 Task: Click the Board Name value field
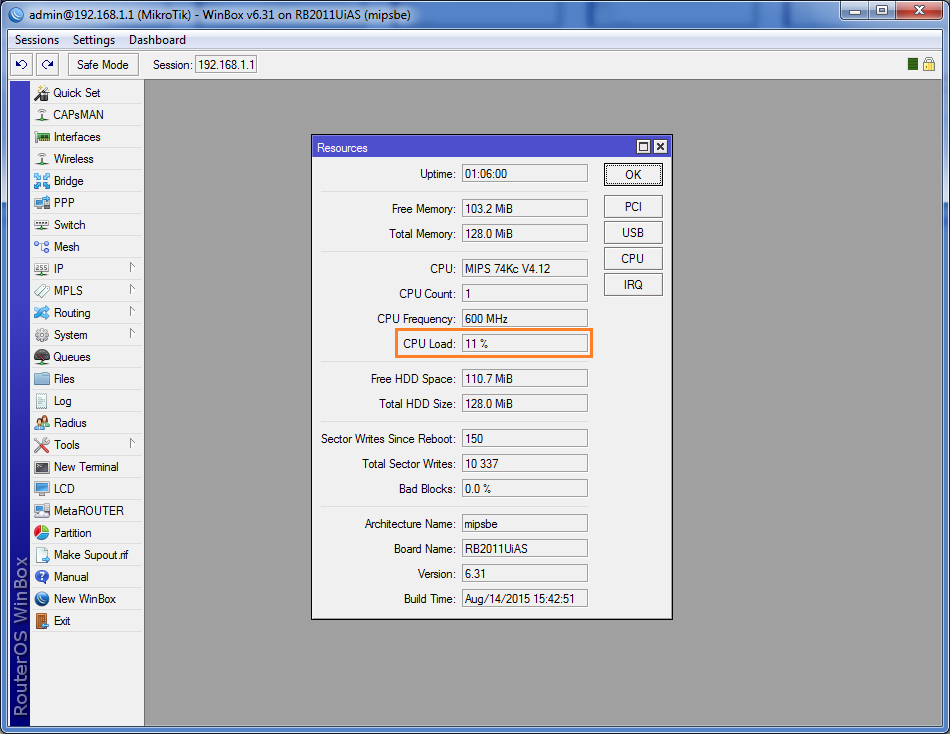525,549
